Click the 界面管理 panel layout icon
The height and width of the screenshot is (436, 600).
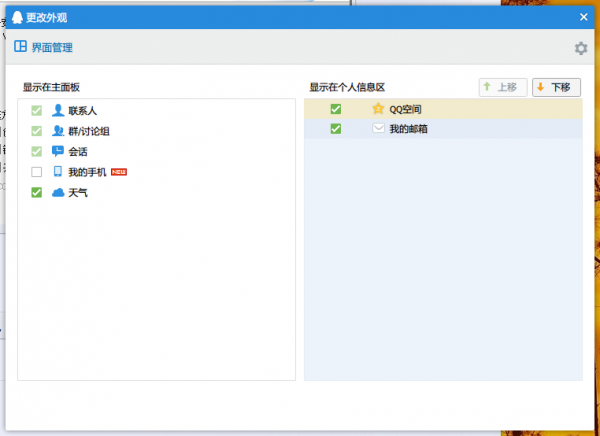[x=20, y=46]
